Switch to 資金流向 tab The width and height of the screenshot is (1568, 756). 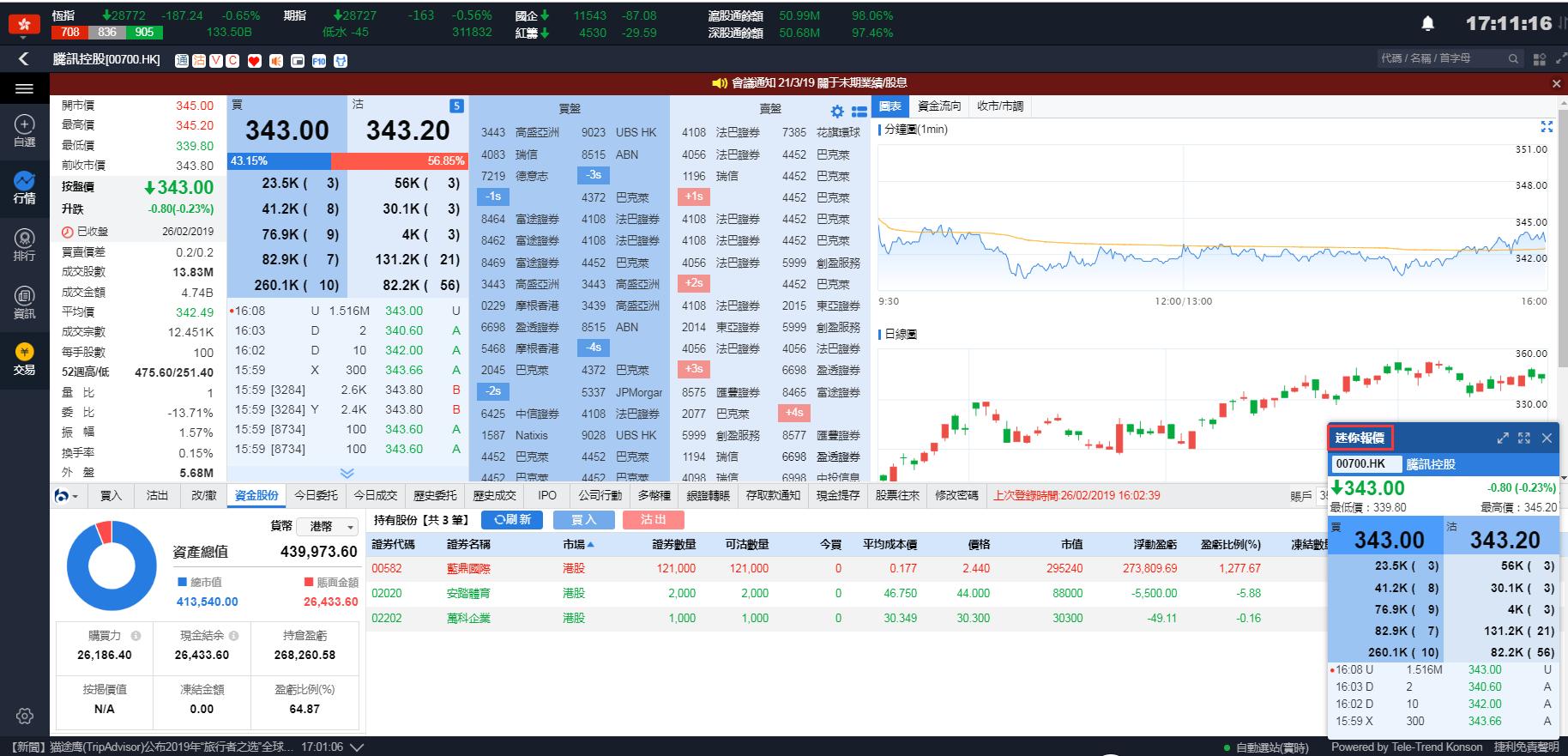[939, 106]
